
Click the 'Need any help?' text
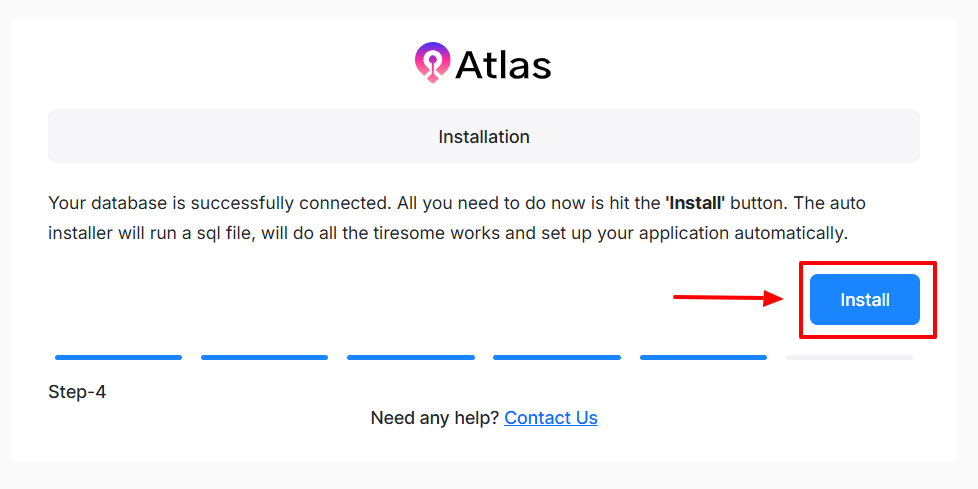coord(434,418)
